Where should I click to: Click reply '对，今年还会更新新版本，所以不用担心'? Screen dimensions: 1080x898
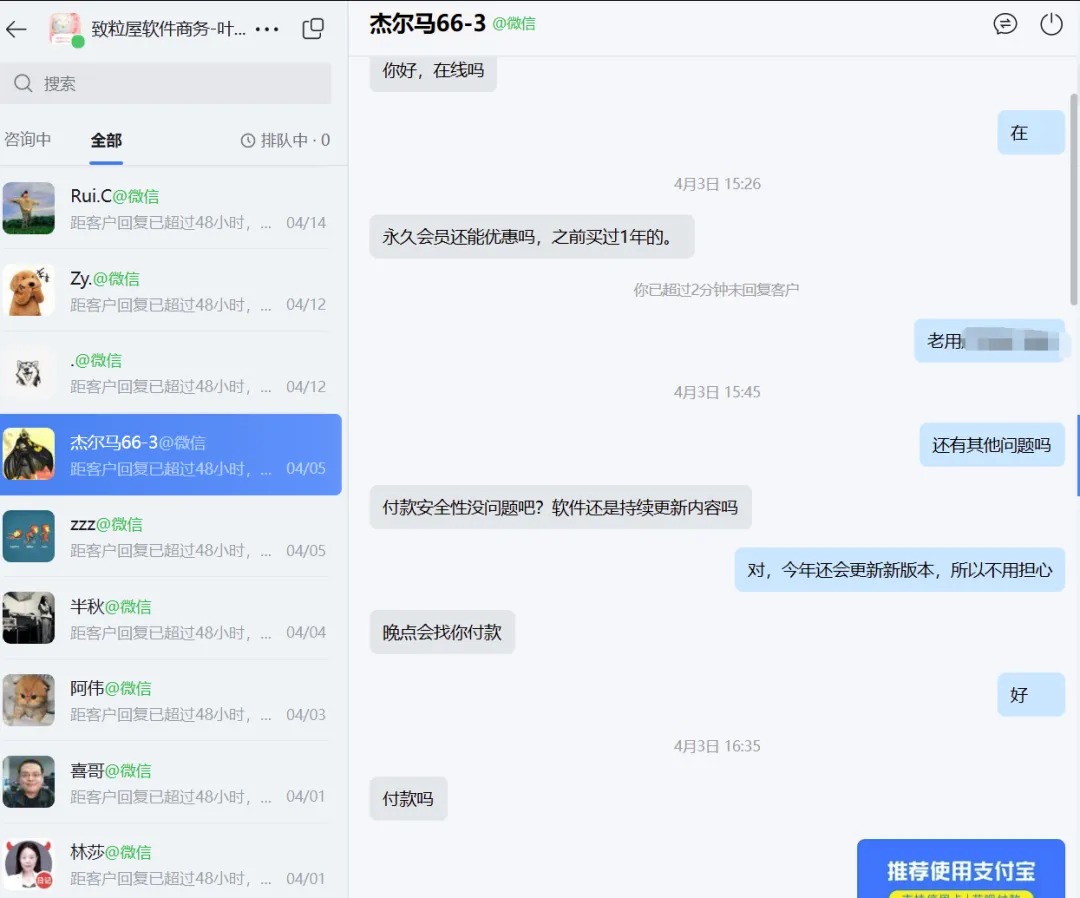coord(900,570)
